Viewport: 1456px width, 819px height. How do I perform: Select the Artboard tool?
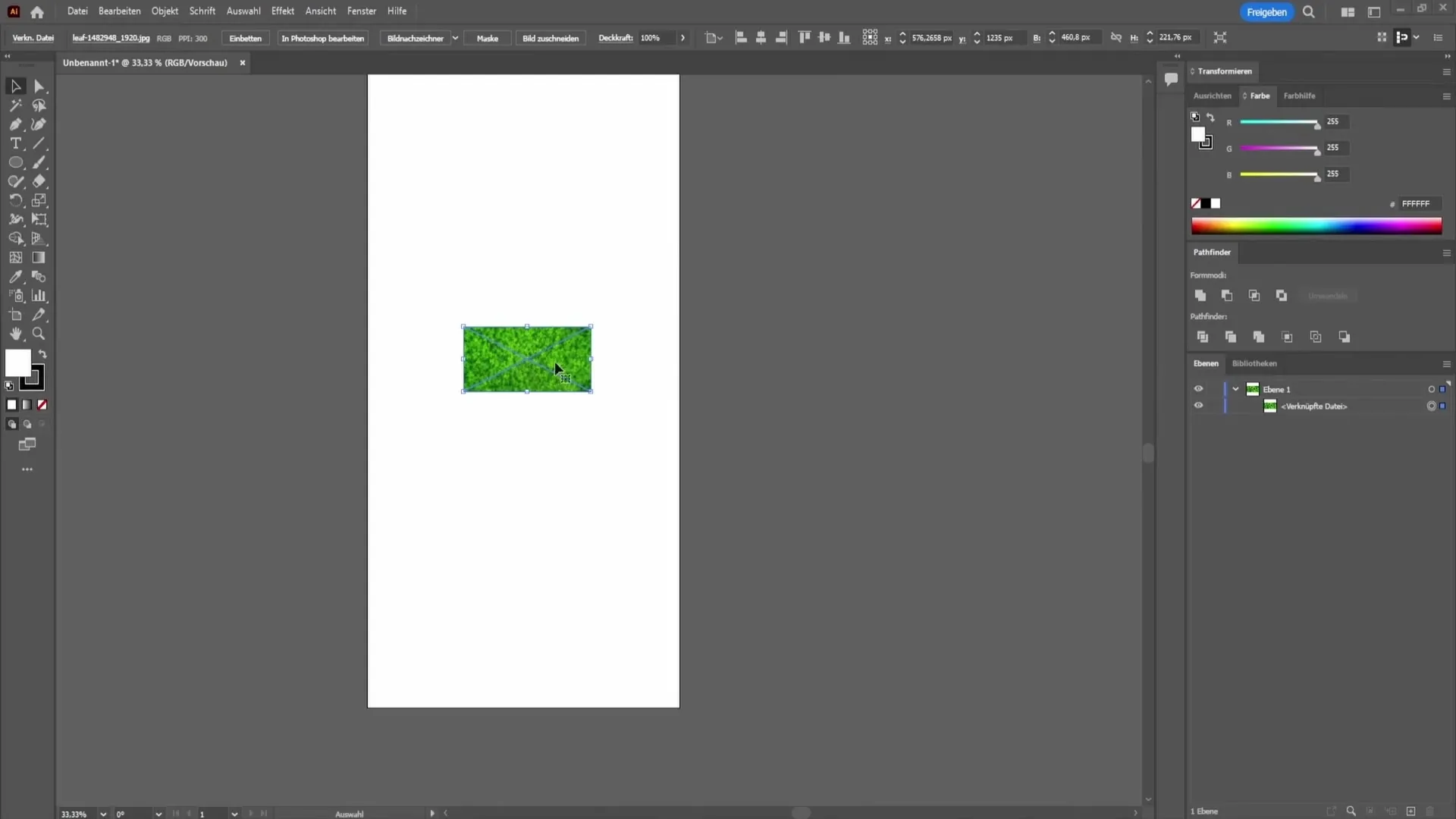(x=15, y=315)
